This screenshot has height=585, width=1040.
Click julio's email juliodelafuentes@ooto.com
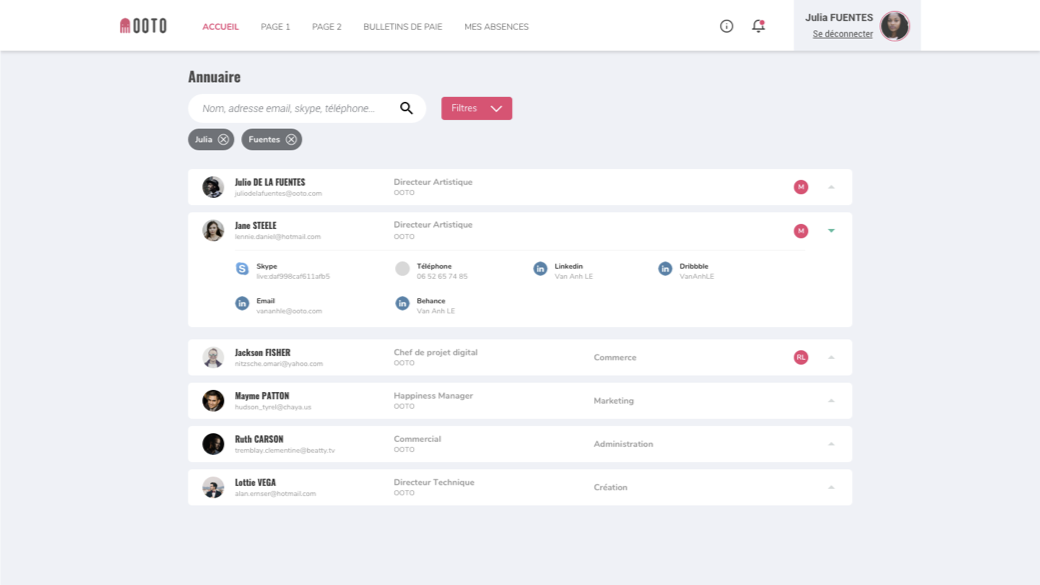278,194
